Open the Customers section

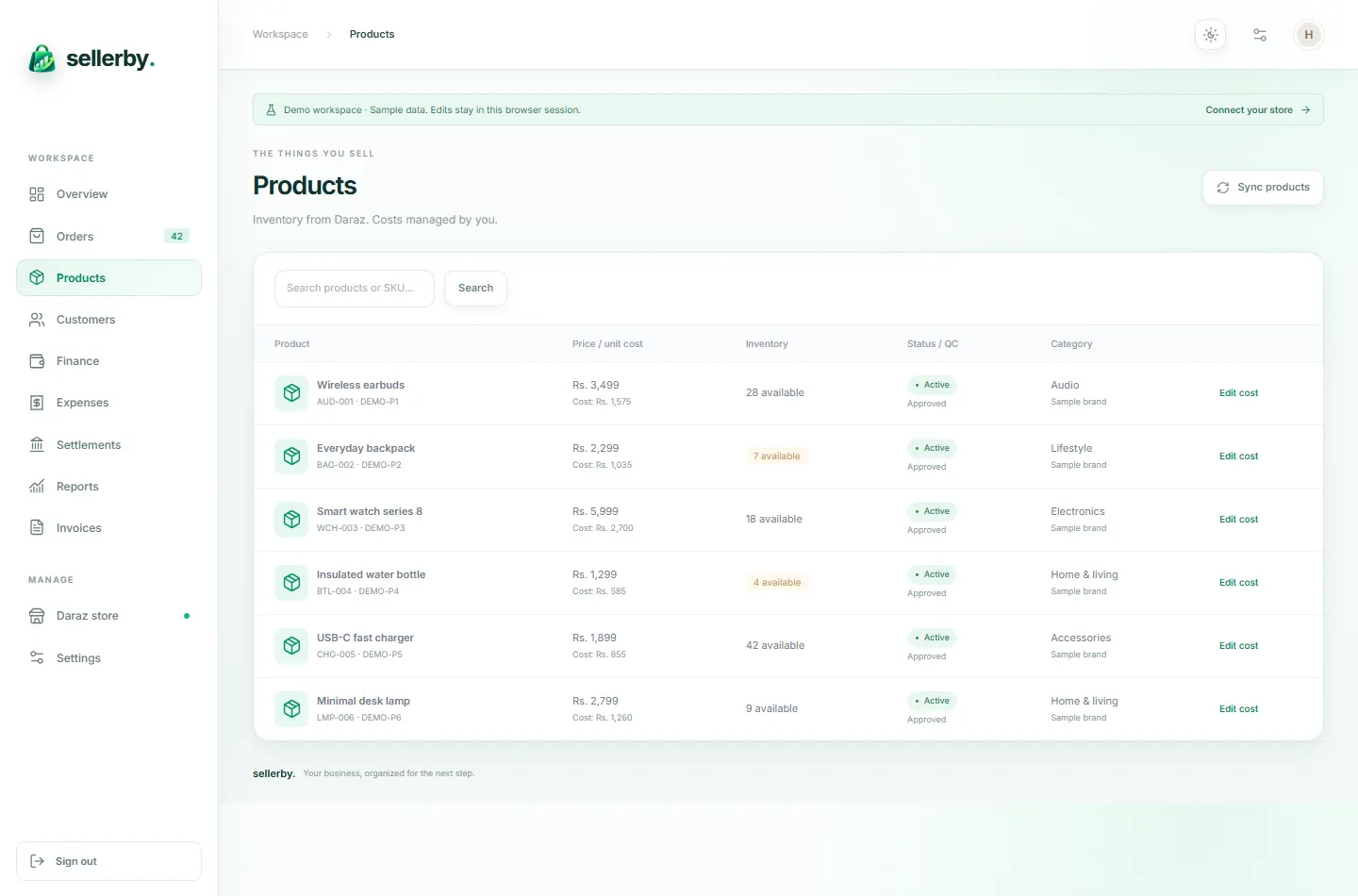(x=108, y=320)
